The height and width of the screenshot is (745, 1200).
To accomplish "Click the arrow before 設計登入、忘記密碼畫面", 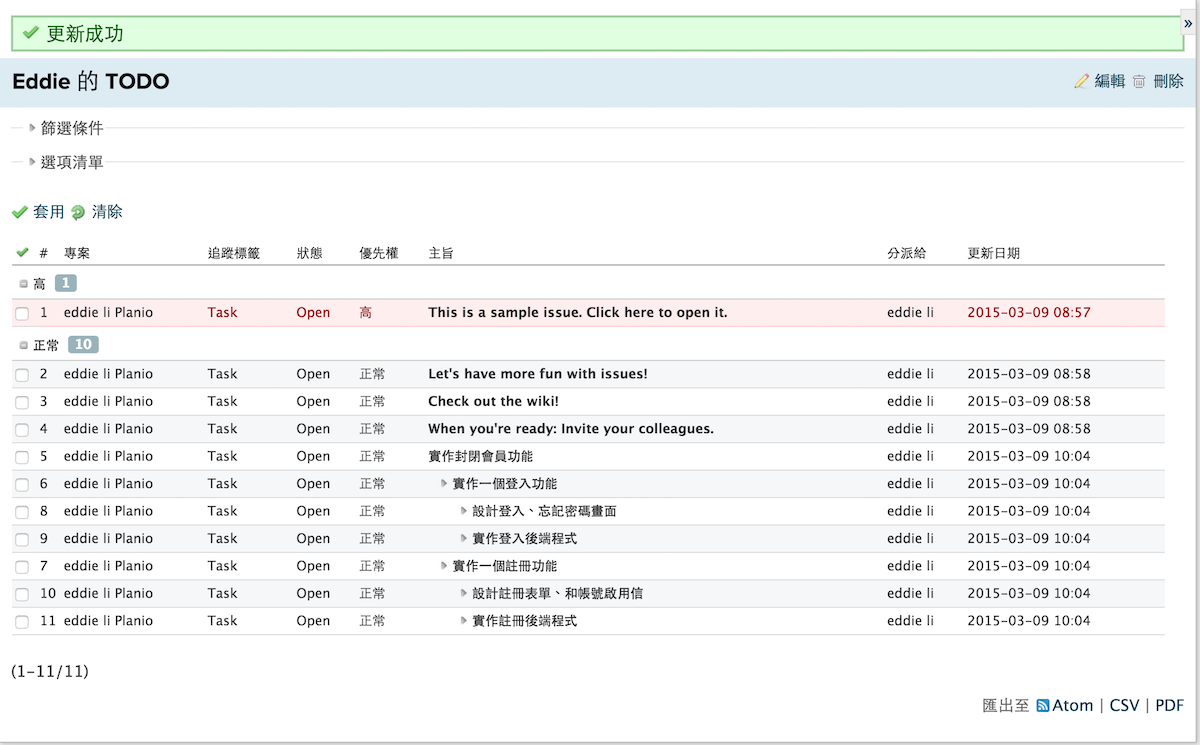I will pyautogui.click(x=464, y=511).
